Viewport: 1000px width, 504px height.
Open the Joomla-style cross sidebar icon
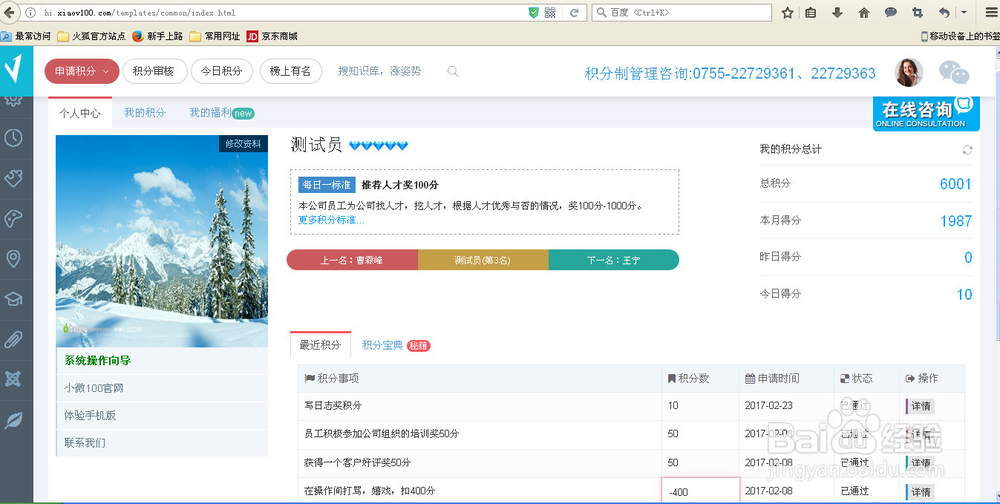click(x=13, y=379)
